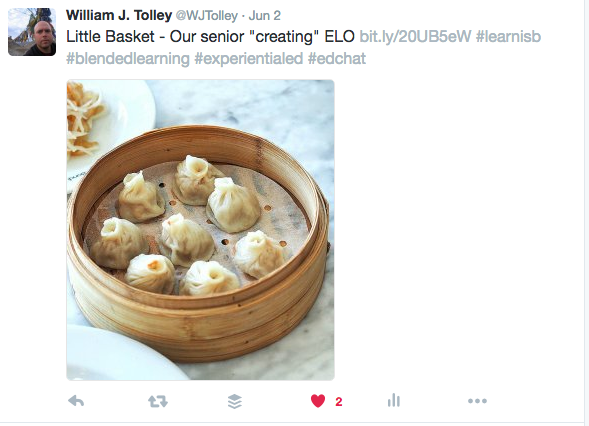
Task: Open the three-dot more options menu
Action: click(477, 401)
